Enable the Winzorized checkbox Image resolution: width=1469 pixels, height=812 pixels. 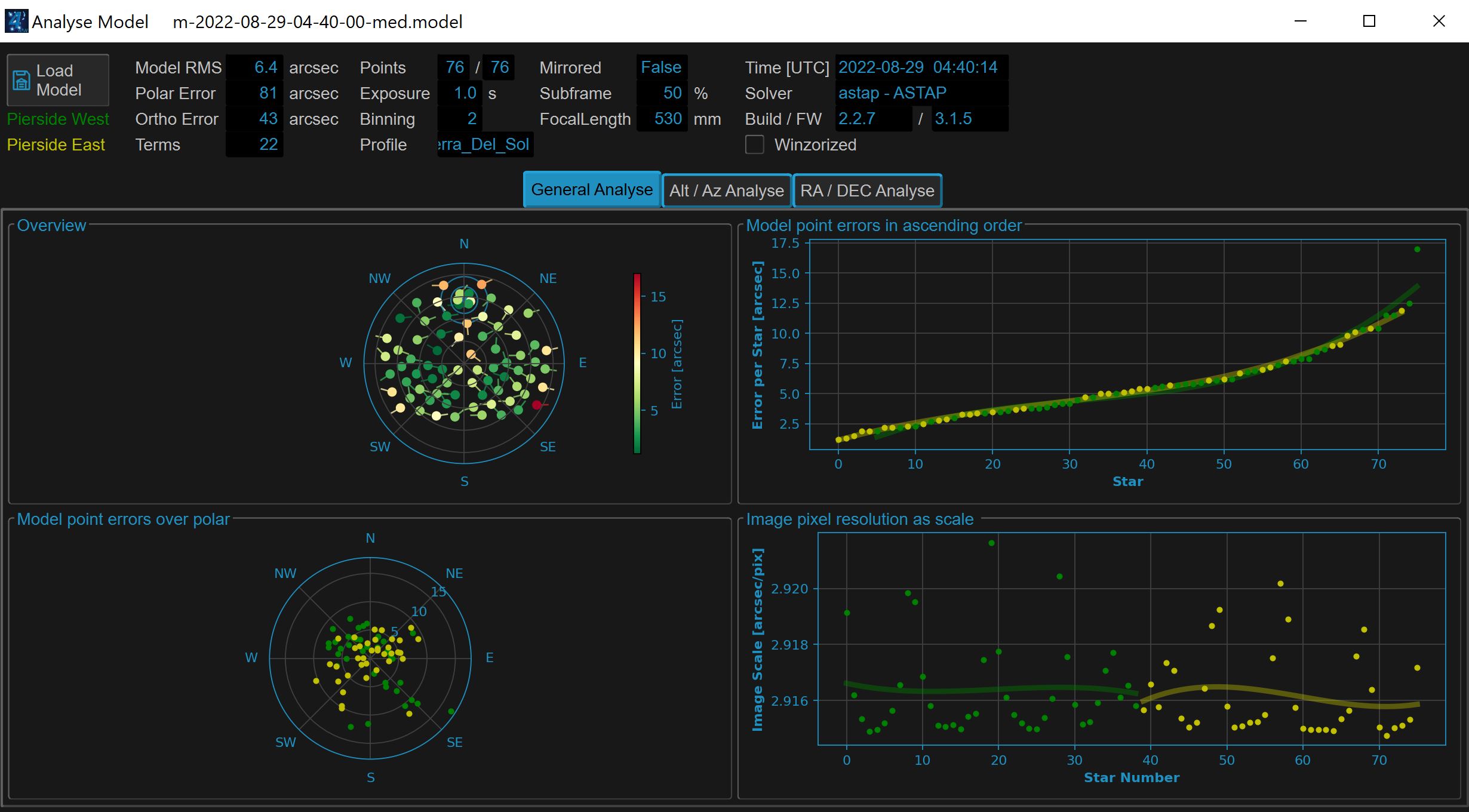pyautogui.click(x=754, y=144)
